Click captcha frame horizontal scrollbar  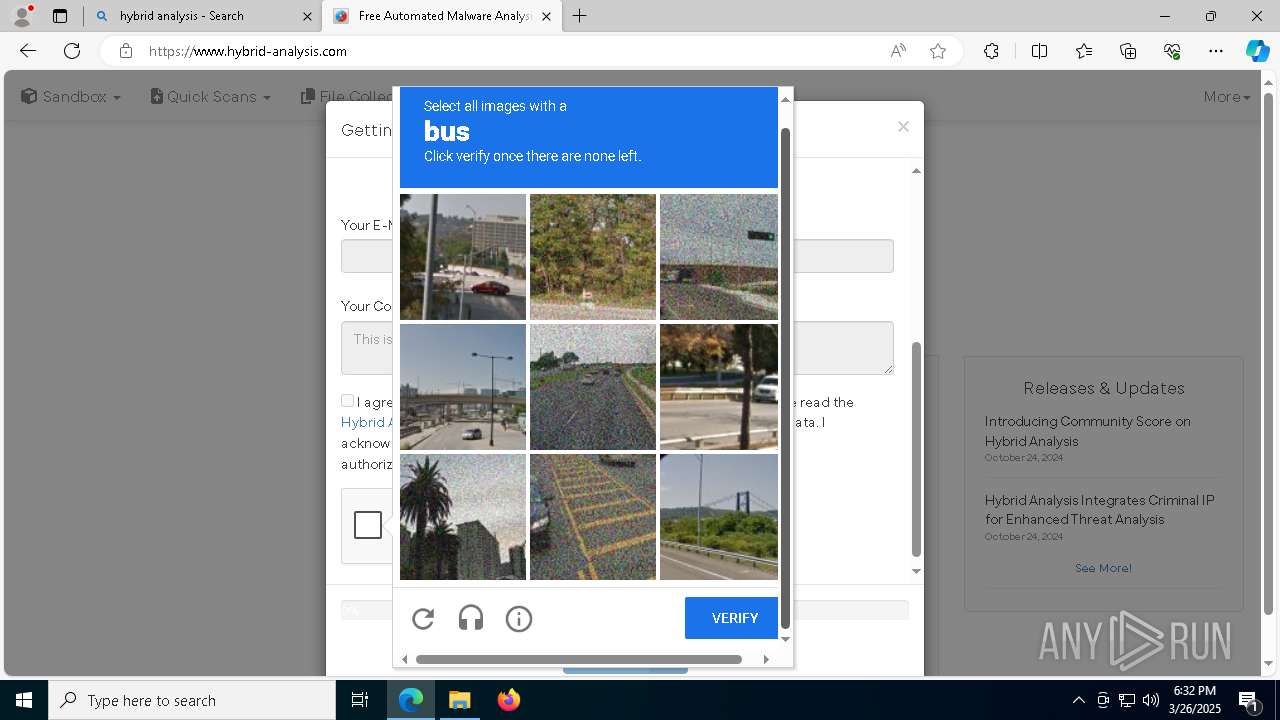tap(578, 659)
